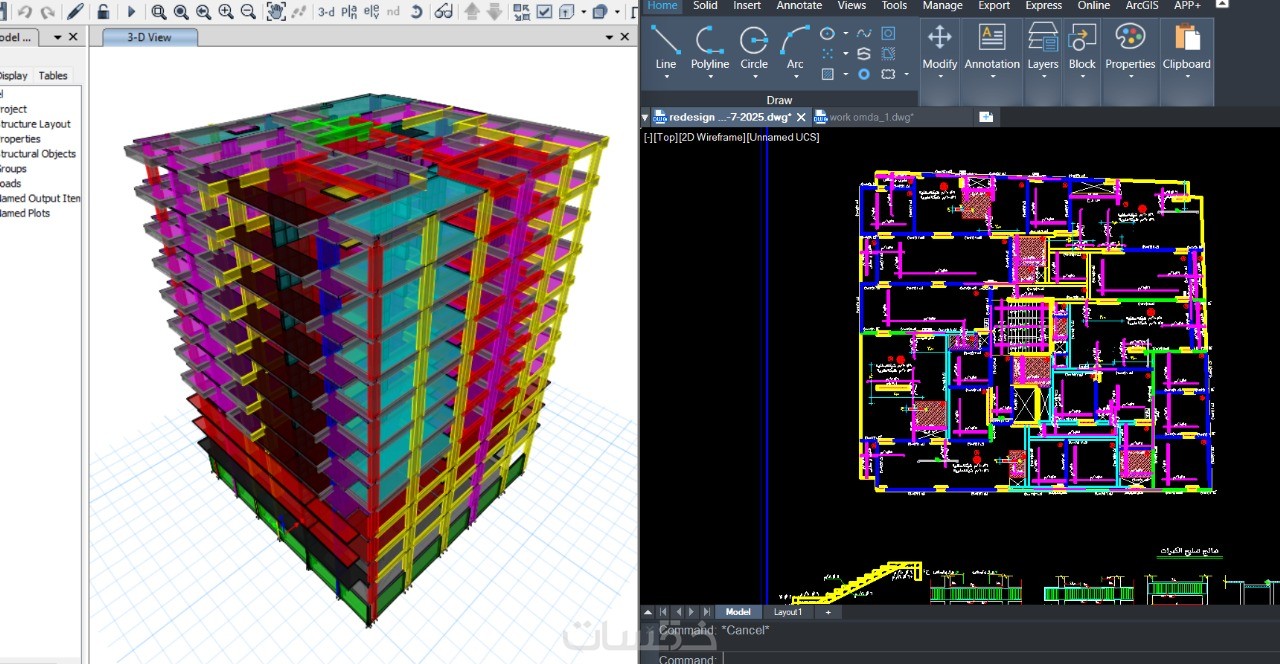1280x664 pixels.
Task: Click the Undo arrow in ETABS toolbar
Action: pos(24,12)
